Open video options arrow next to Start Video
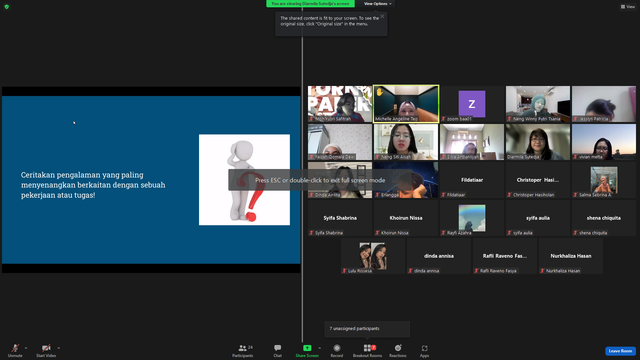This screenshot has width=640, height=360. tap(58, 348)
